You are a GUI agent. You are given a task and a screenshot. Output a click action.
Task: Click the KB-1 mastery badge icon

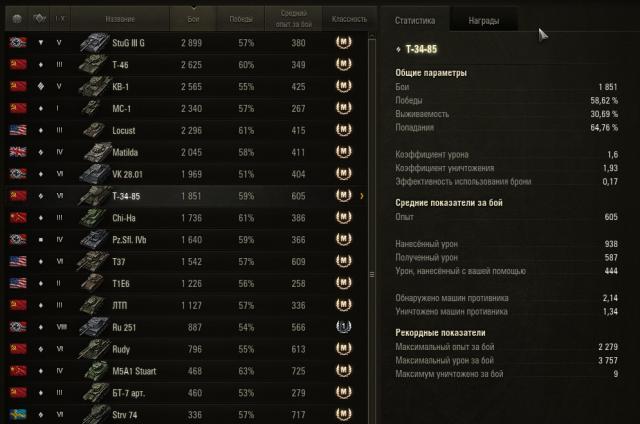(343, 87)
